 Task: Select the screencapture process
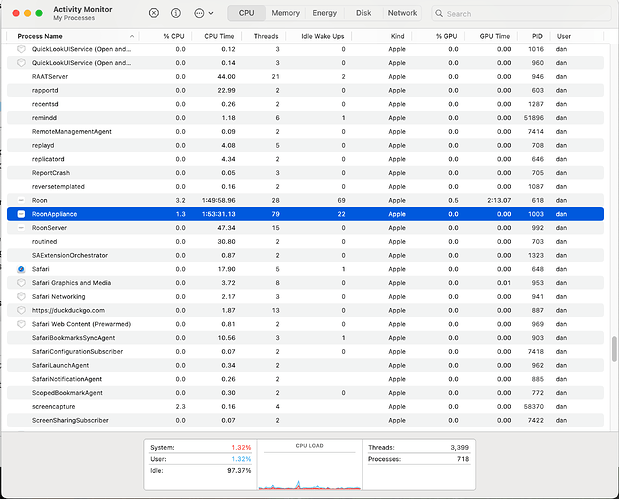coord(305,407)
